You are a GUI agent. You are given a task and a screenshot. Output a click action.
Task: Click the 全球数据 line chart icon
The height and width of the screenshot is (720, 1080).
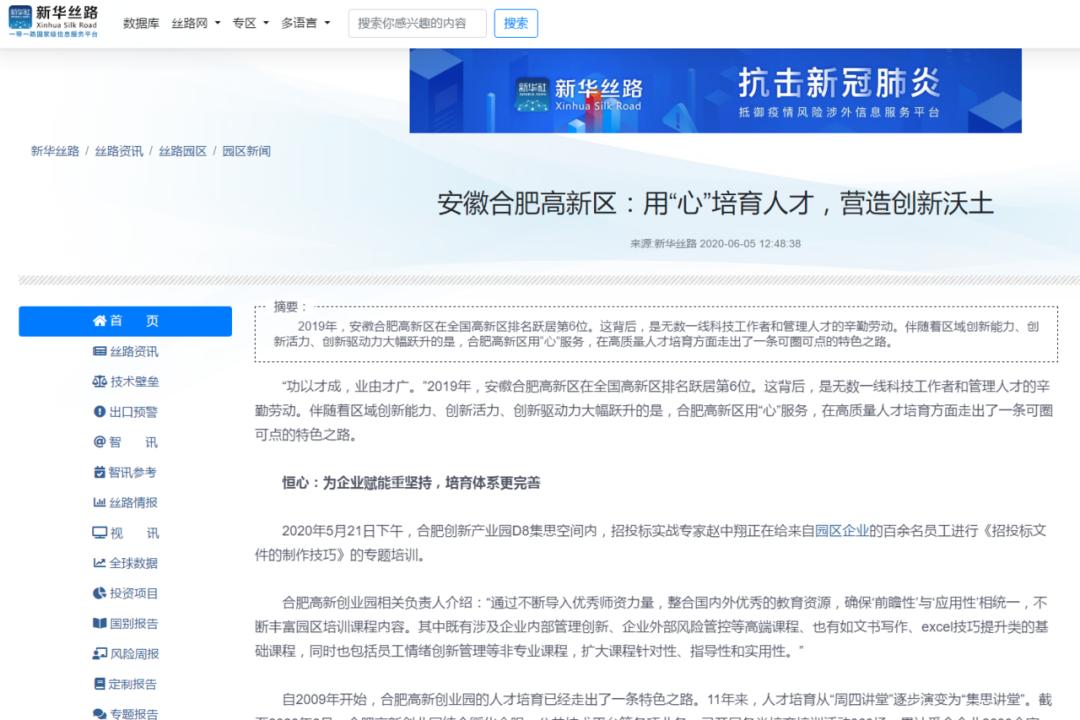tap(100, 563)
